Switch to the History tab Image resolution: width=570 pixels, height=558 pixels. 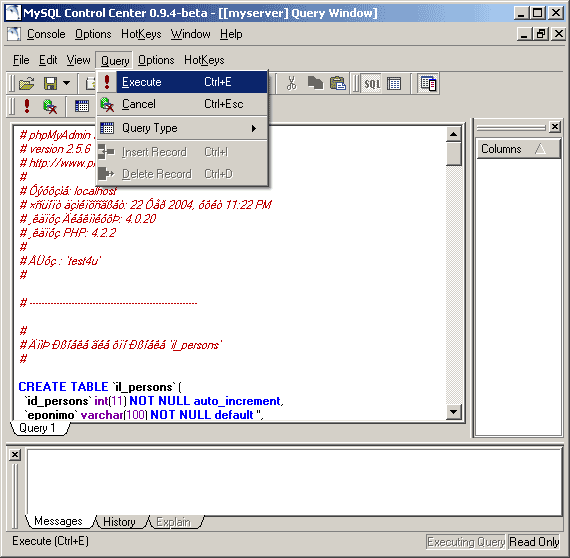click(120, 522)
